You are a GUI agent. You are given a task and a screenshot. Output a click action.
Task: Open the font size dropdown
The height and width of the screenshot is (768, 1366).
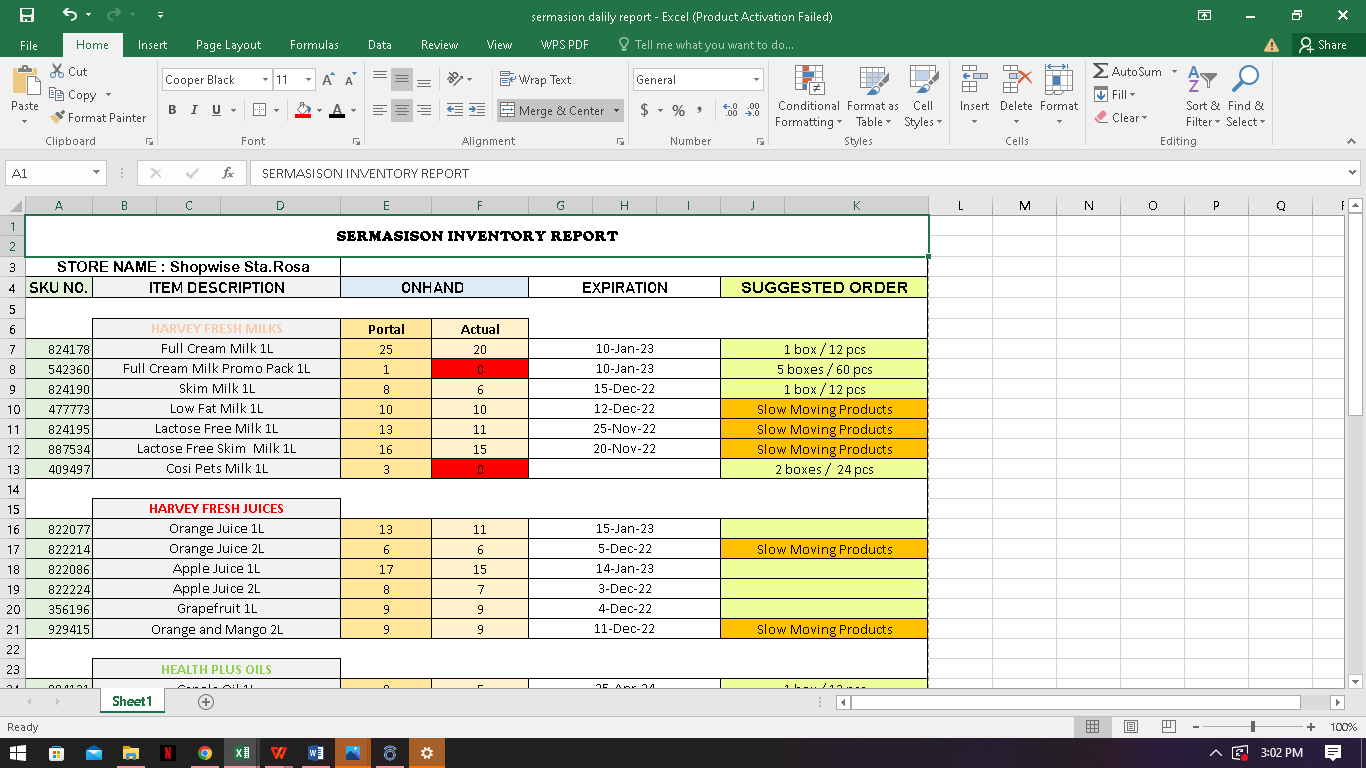point(309,80)
